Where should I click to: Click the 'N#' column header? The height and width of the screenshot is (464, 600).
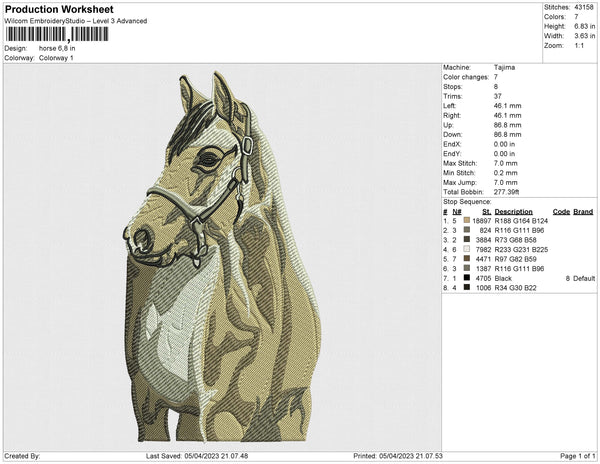(457, 212)
